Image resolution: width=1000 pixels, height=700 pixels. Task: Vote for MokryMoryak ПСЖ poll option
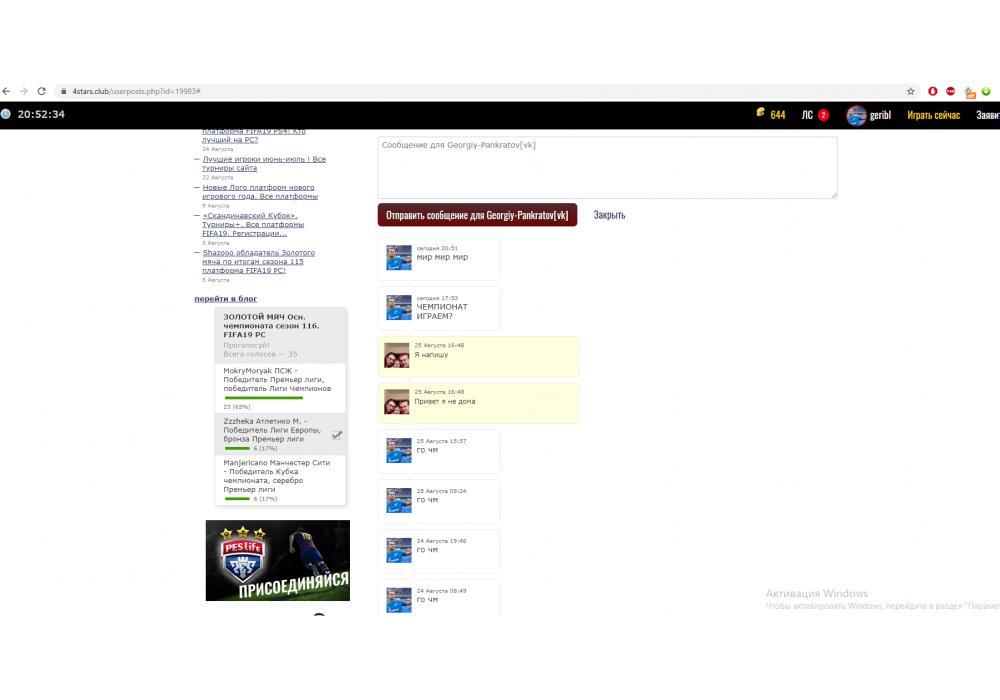(x=281, y=388)
